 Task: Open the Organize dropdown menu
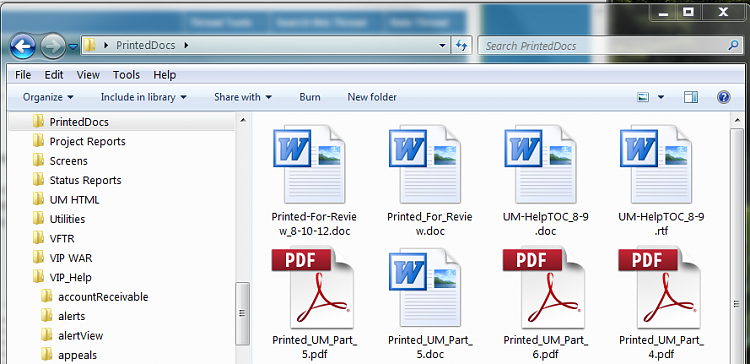pyautogui.click(x=48, y=97)
